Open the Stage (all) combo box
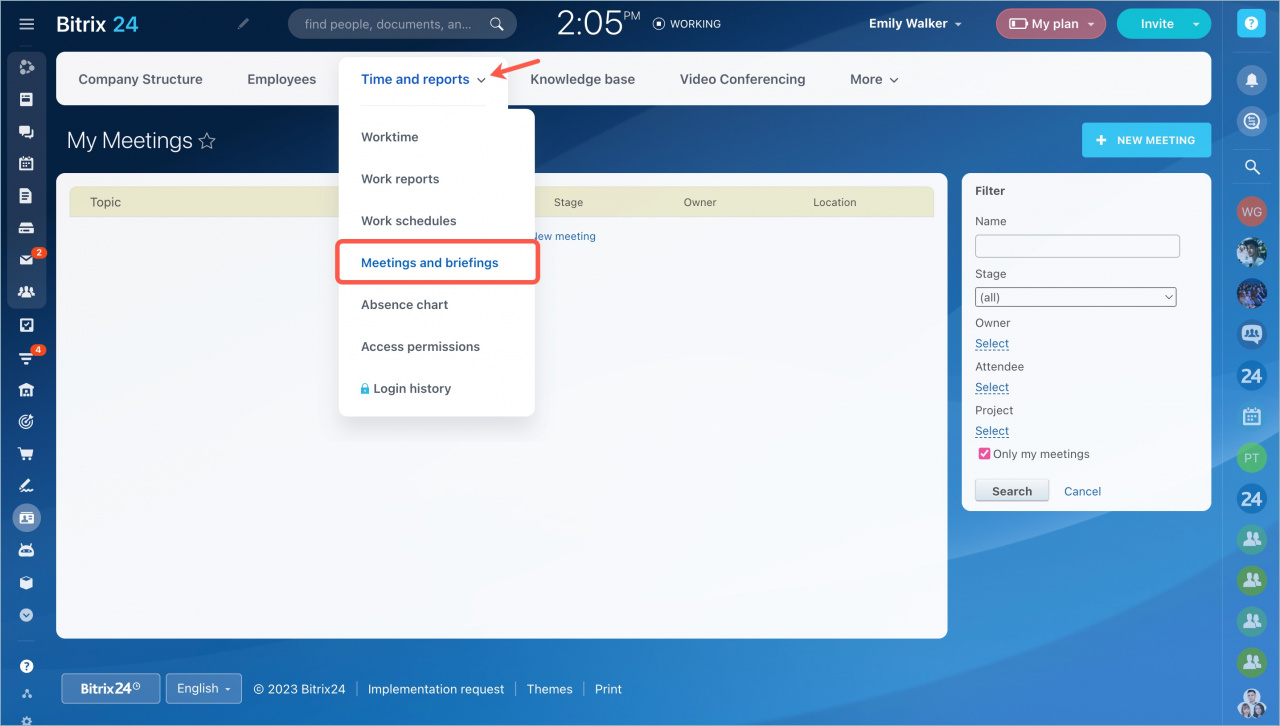 1076,297
